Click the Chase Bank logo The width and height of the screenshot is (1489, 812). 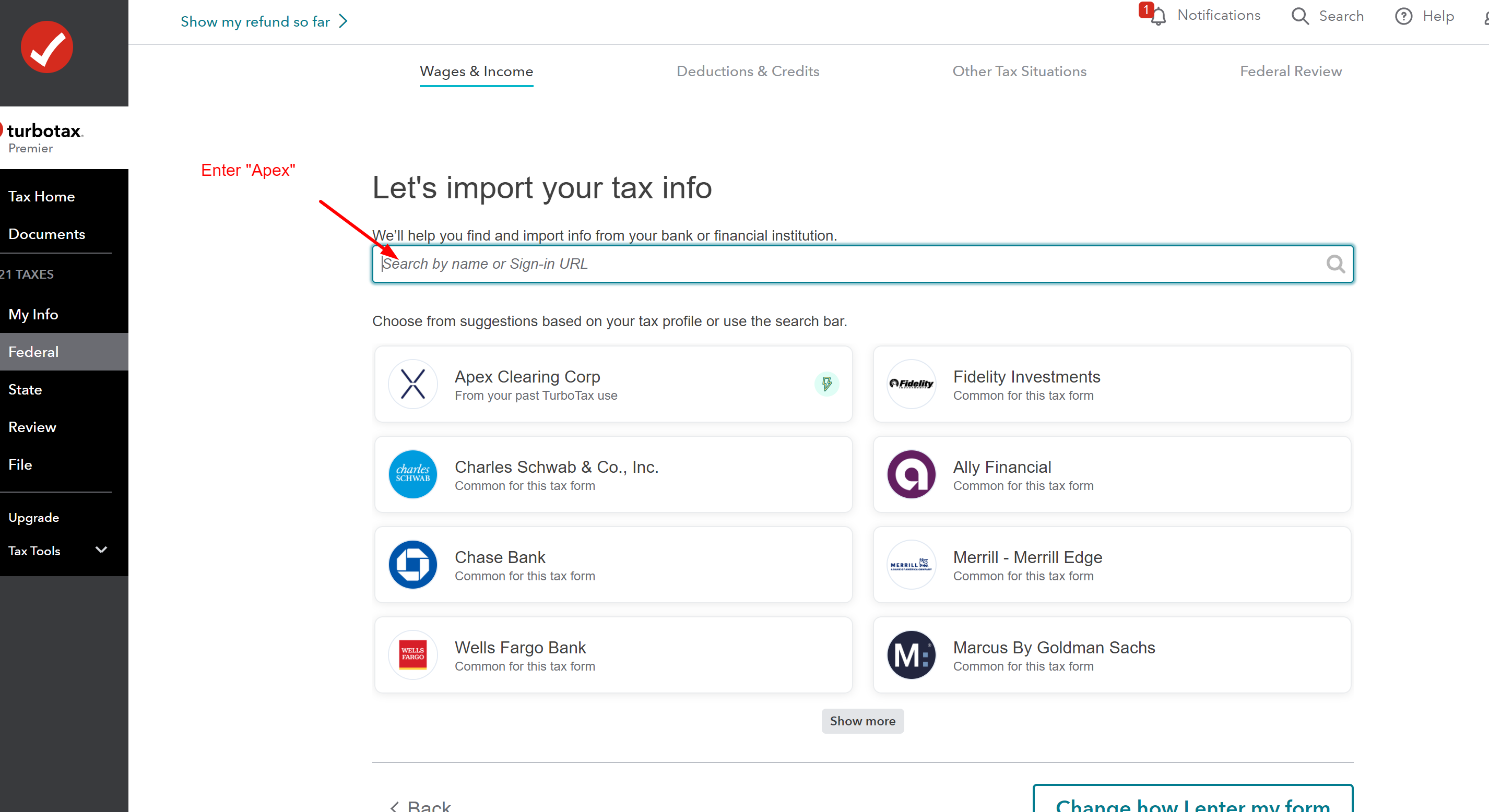(412, 565)
